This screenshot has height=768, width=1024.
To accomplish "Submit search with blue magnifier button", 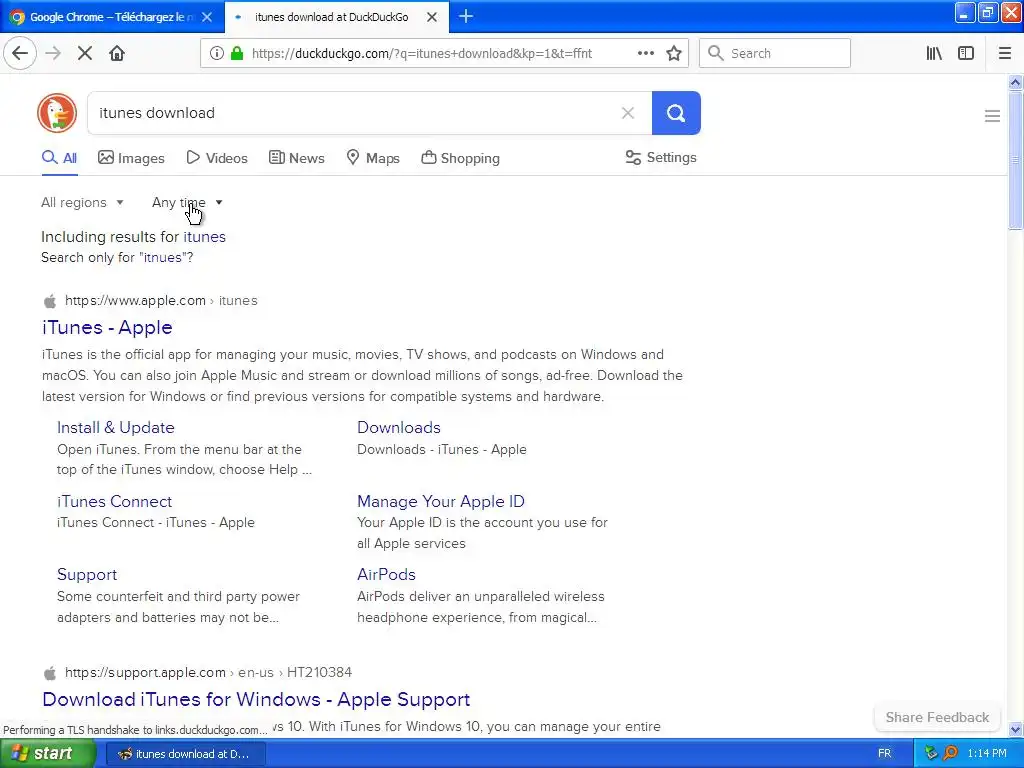I will 676,113.
